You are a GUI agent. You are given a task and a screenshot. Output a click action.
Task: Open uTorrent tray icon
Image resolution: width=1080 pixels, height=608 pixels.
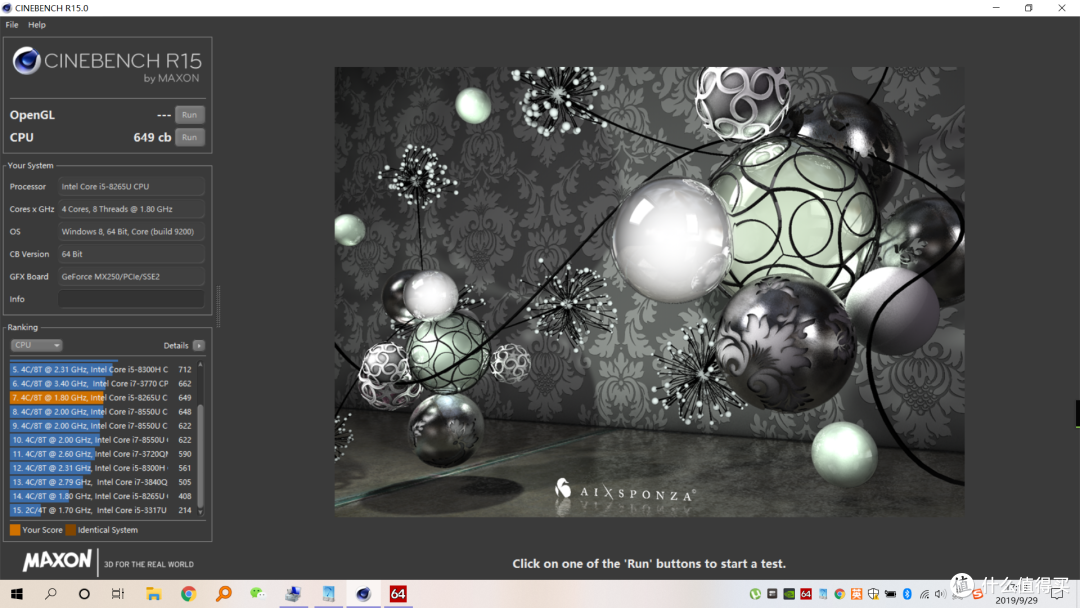[x=755, y=594]
